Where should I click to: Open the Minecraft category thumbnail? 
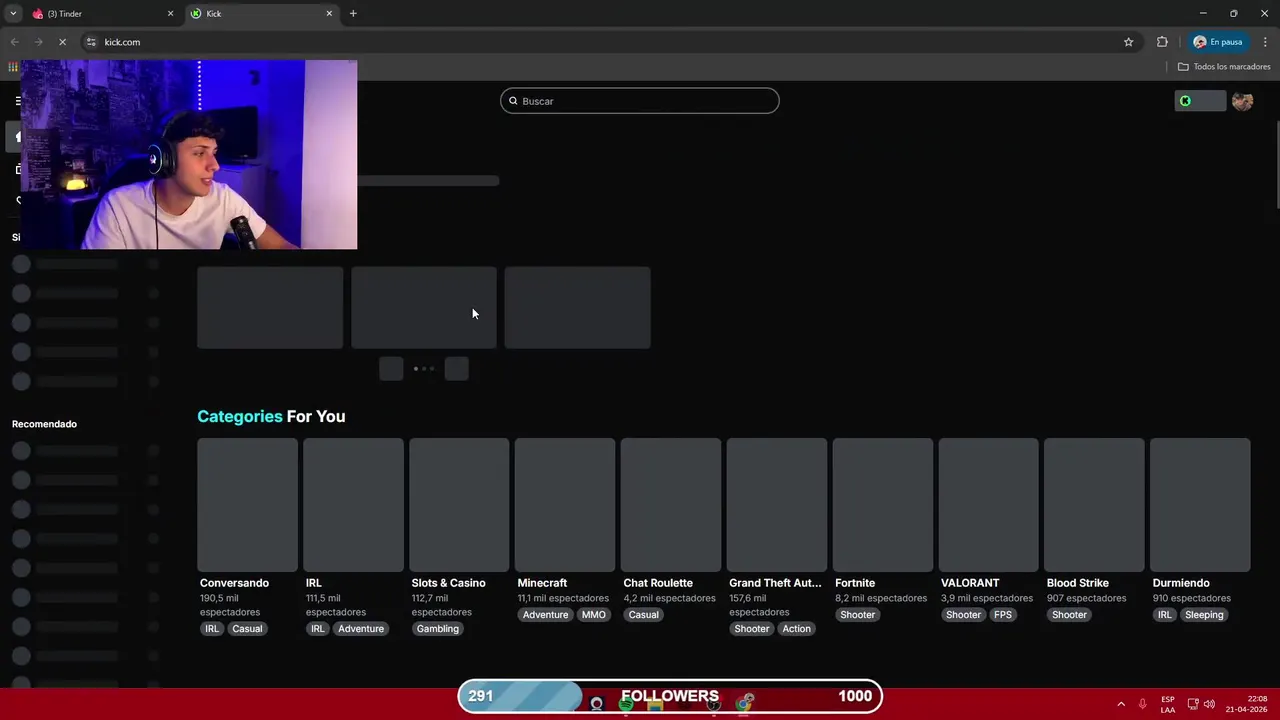[x=565, y=505]
